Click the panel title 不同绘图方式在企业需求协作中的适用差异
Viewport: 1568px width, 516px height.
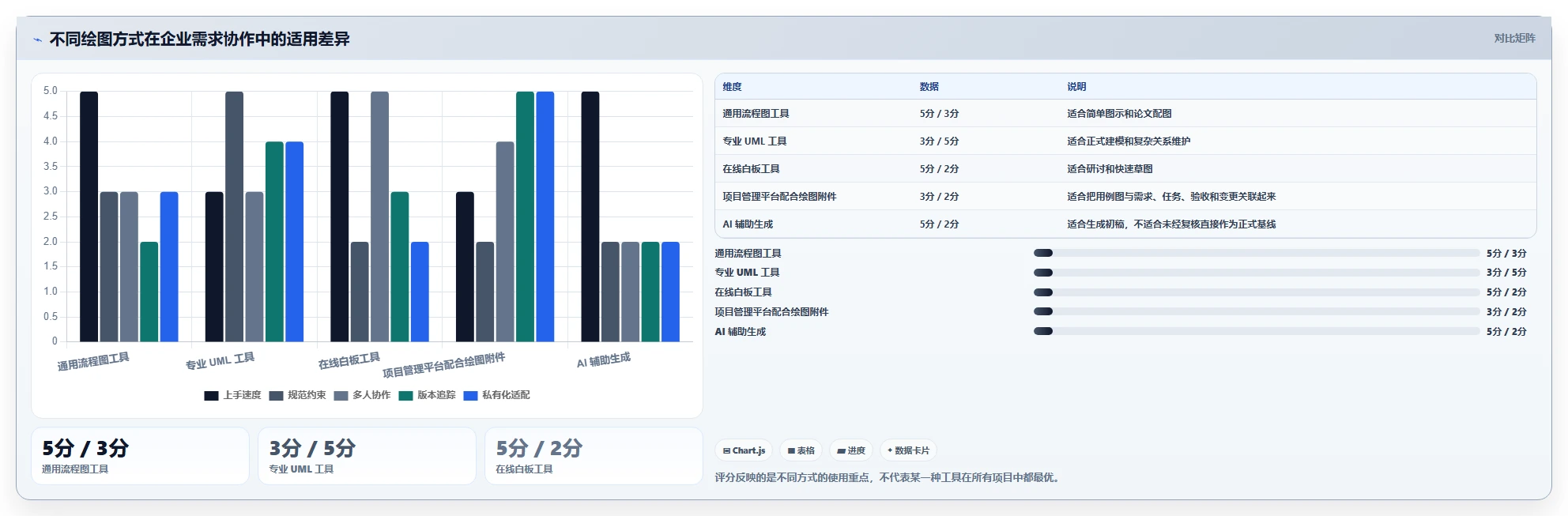(199, 39)
